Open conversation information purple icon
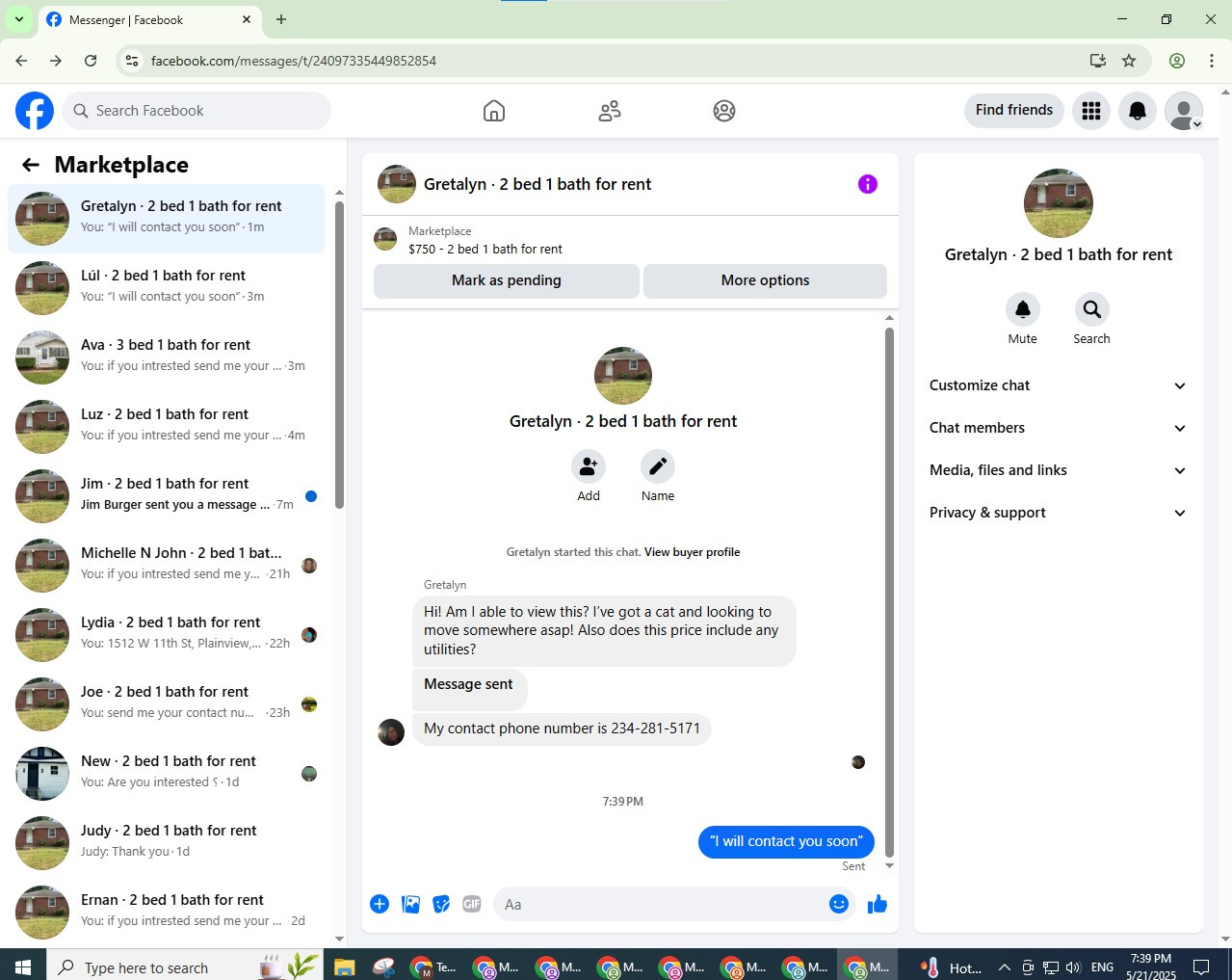This screenshot has width=1232, height=980. [x=868, y=184]
